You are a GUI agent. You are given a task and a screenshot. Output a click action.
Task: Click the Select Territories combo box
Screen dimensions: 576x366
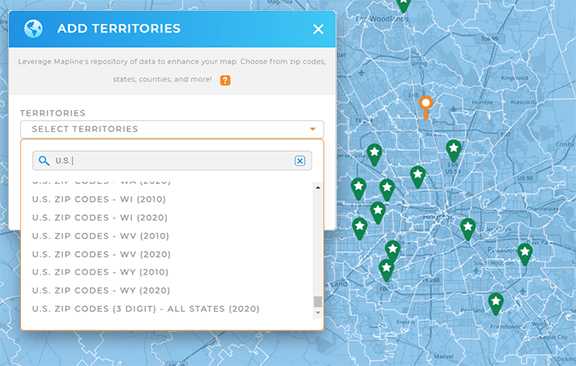(172, 129)
